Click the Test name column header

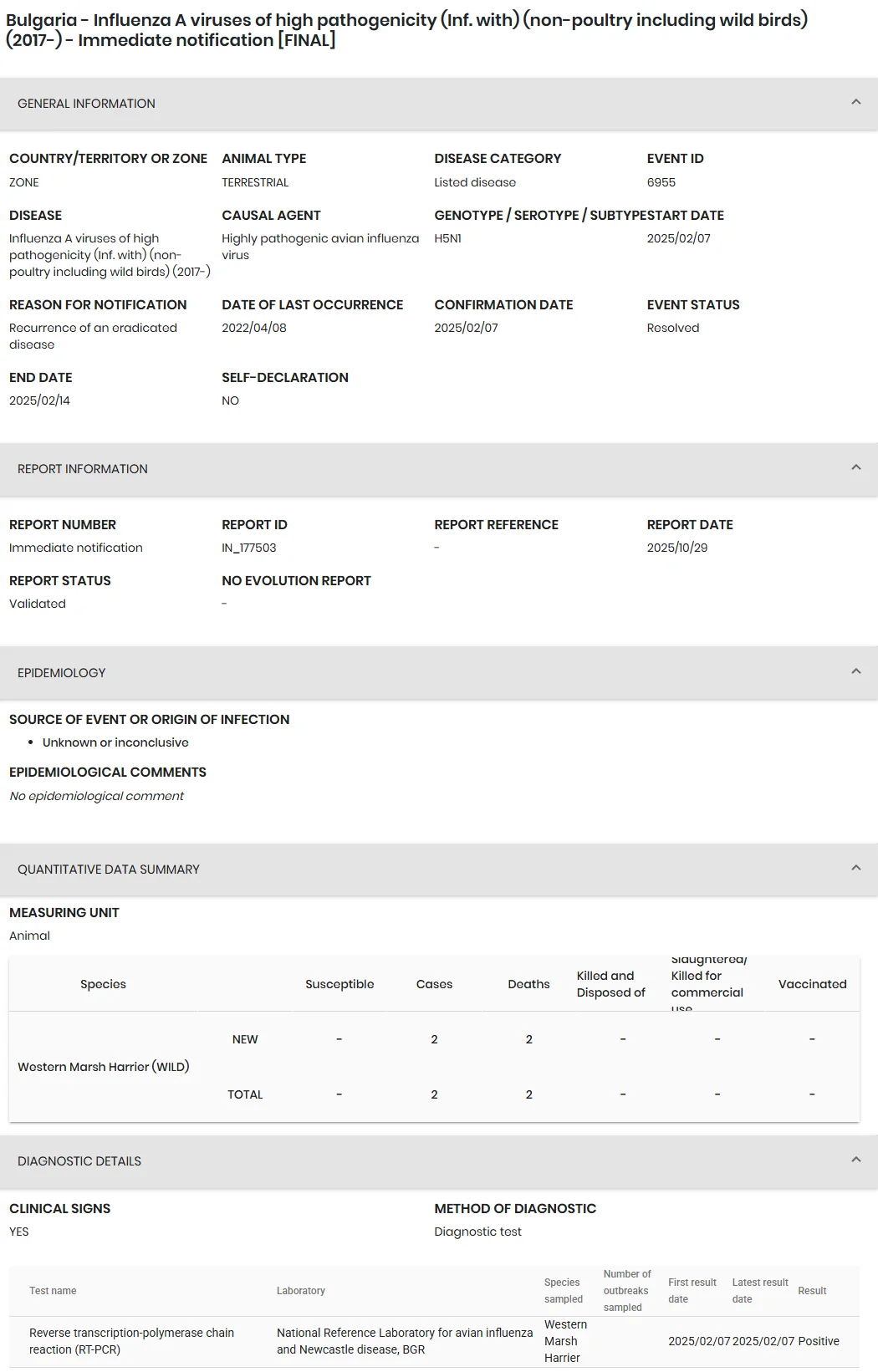(x=53, y=1291)
